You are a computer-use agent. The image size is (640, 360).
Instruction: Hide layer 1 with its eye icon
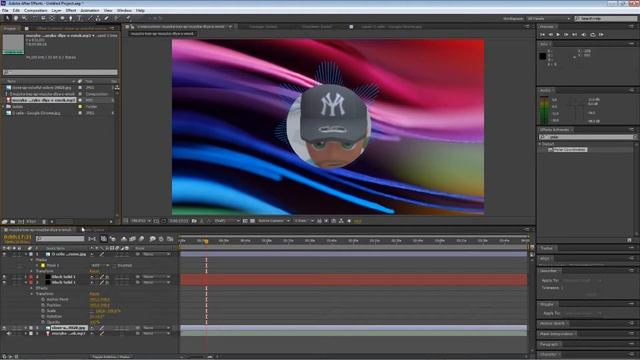tap(4, 254)
